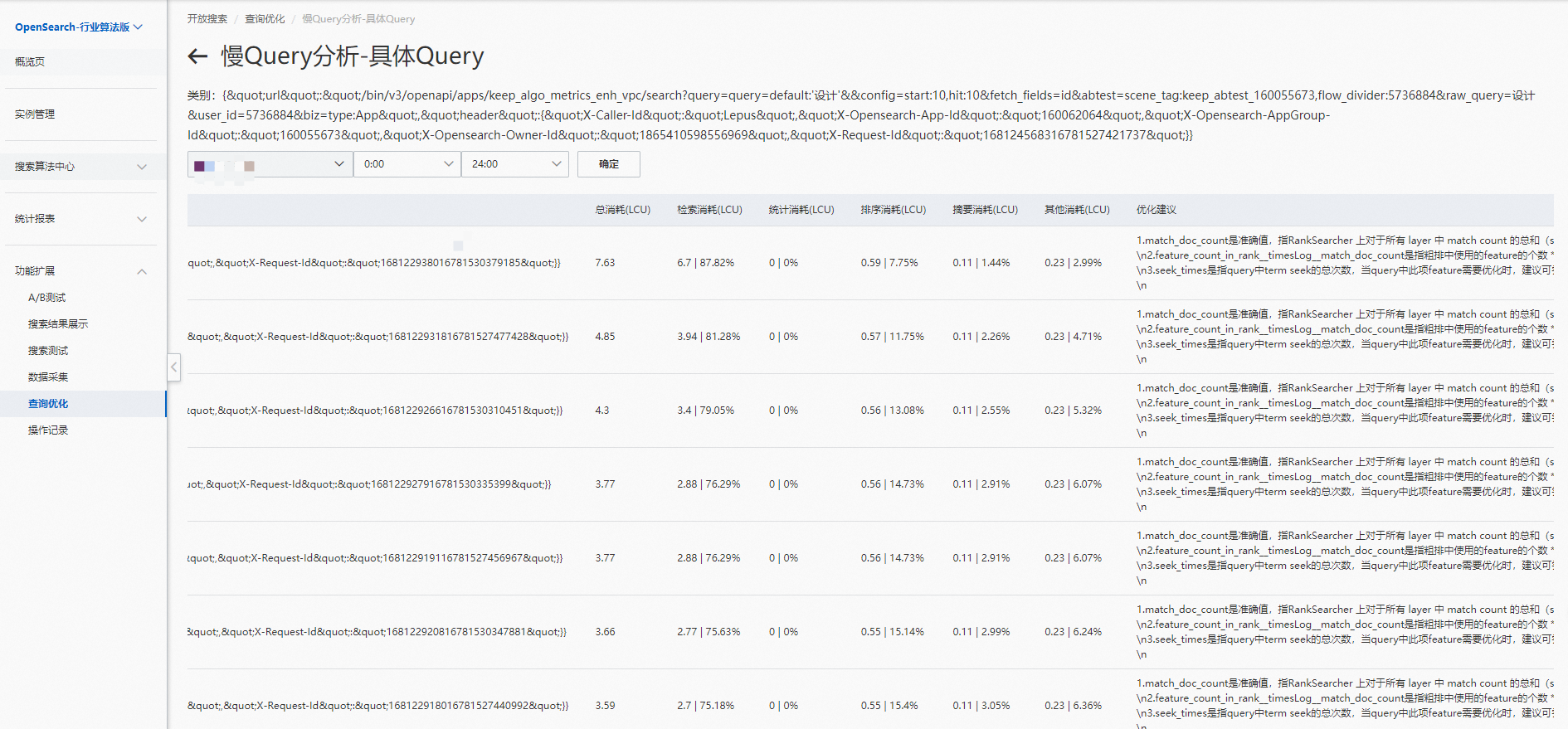Select 搜索测试 in the sidebar
Viewport: 1568px width, 729px height.
click(x=48, y=351)
